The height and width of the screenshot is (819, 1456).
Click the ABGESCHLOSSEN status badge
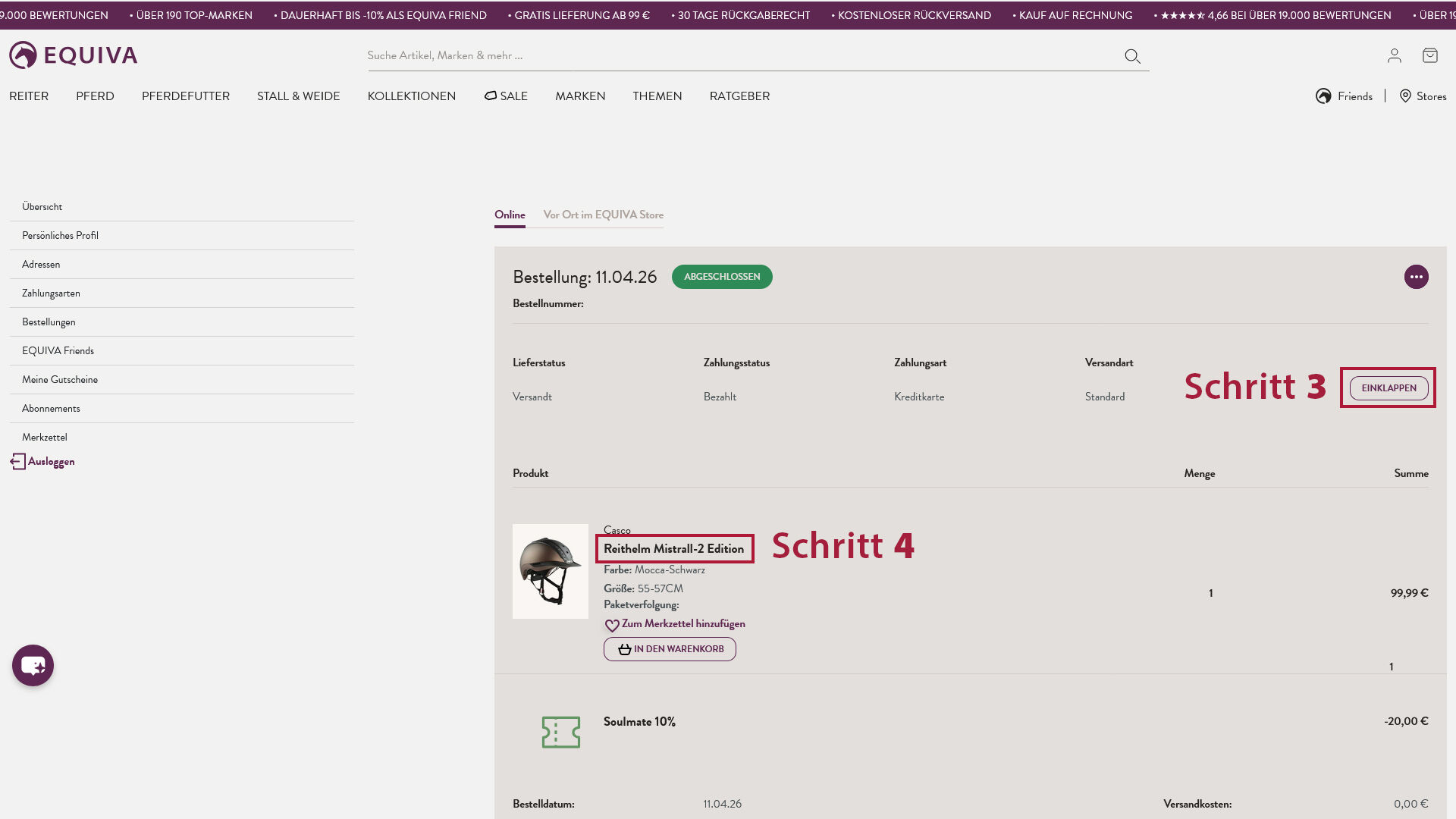[722, 277]
